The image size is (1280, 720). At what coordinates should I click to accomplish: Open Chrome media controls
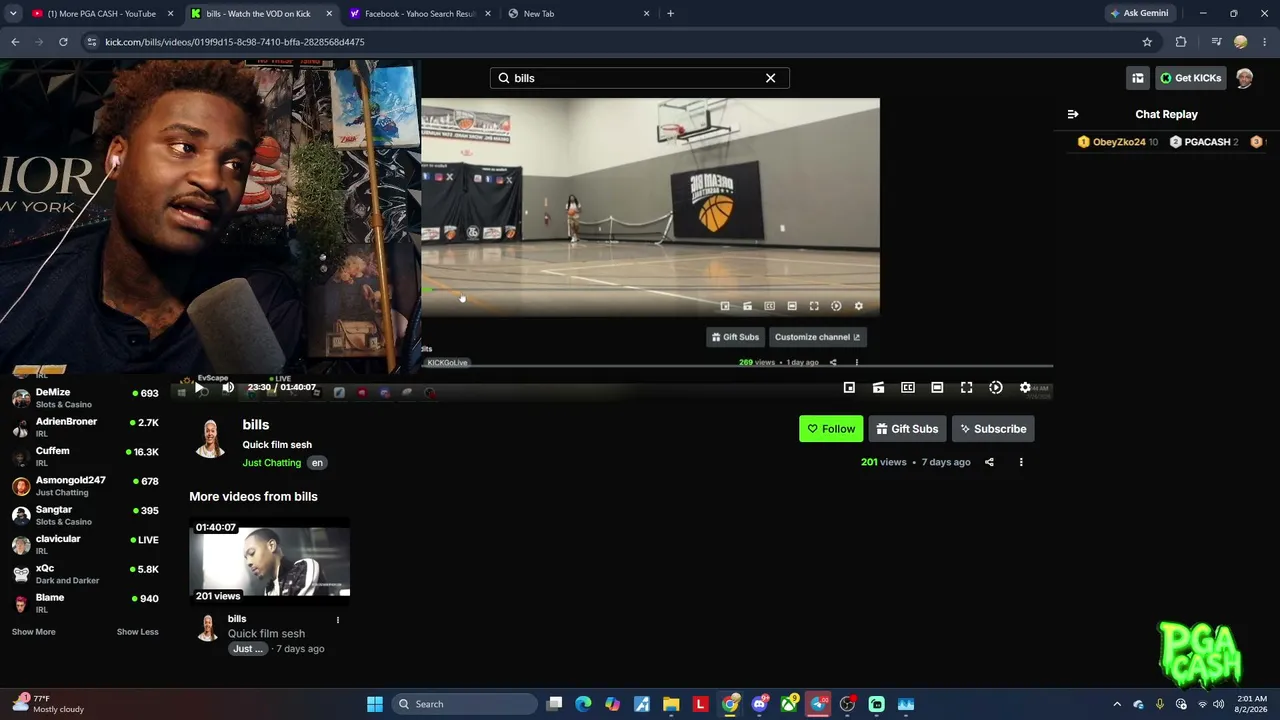1216,42
